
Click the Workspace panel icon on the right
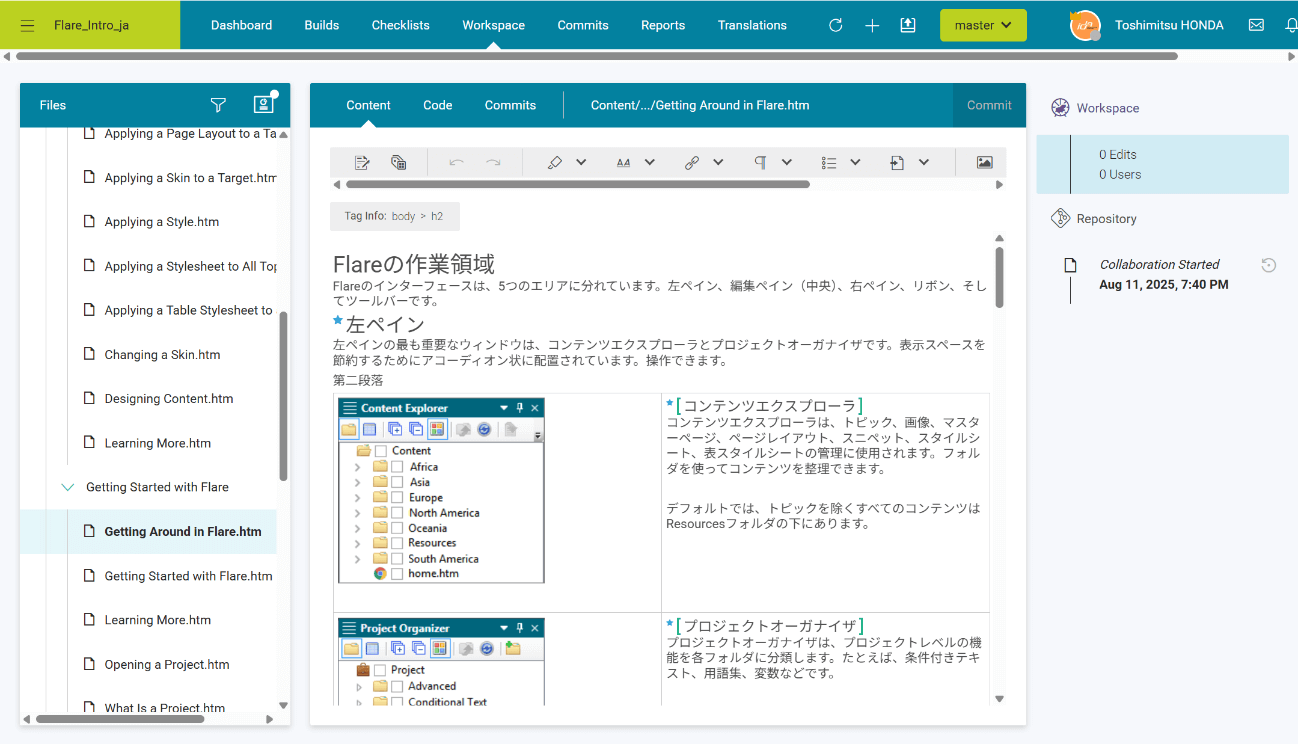click(x=1060, y=108)
